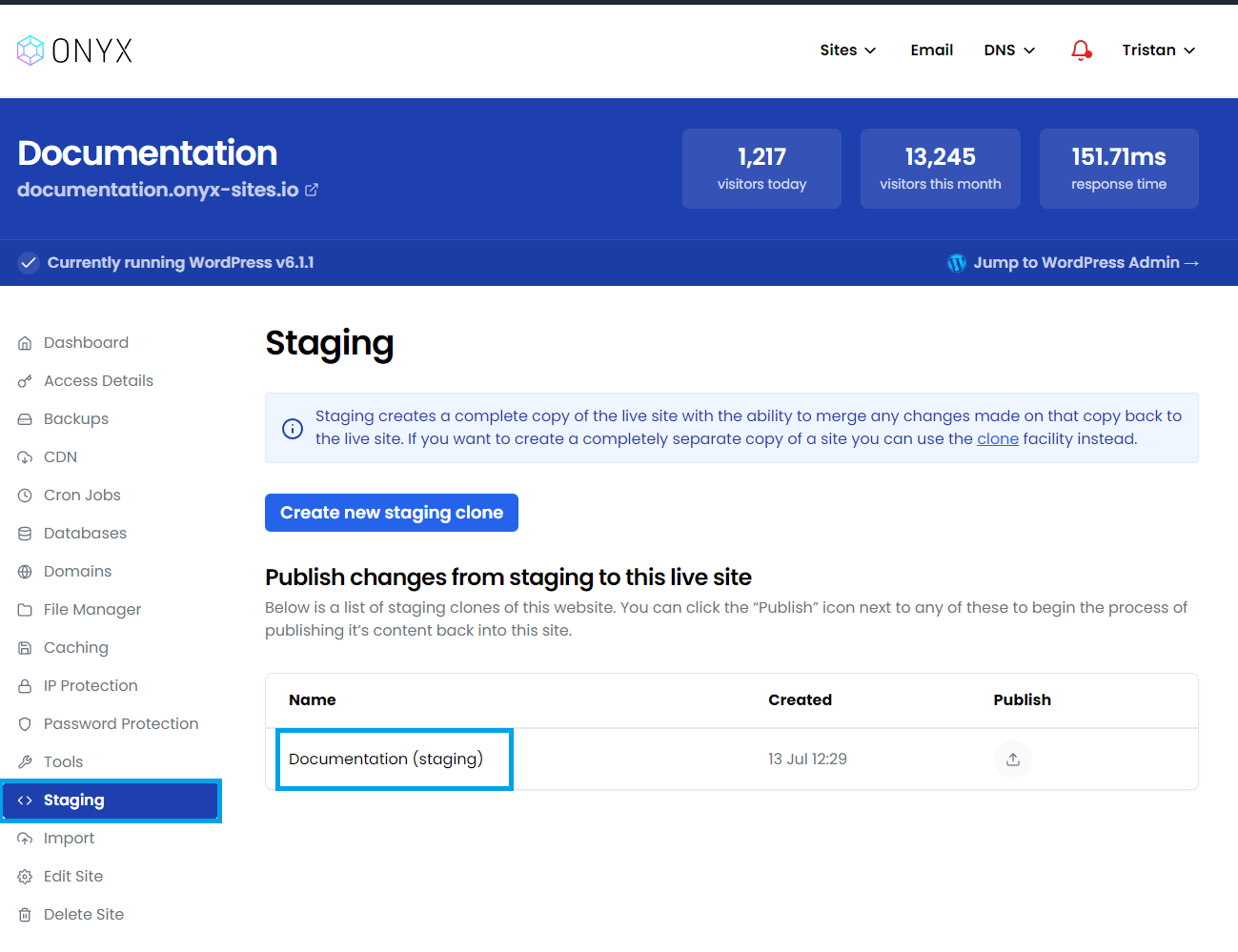This screenshot has width=1238, height=952.
Task: Expand the DNS dropdown menu
Action: 1009,50
